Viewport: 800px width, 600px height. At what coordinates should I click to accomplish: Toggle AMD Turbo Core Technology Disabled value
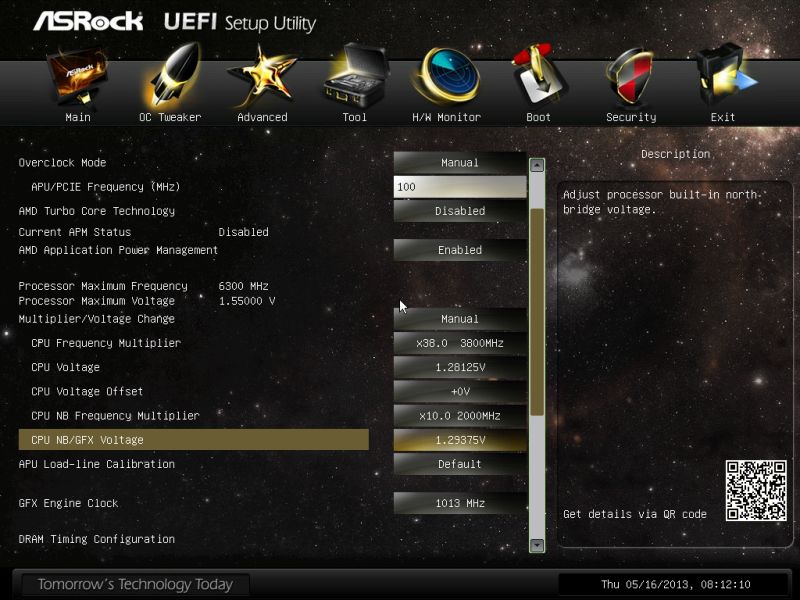coord(460,211)
